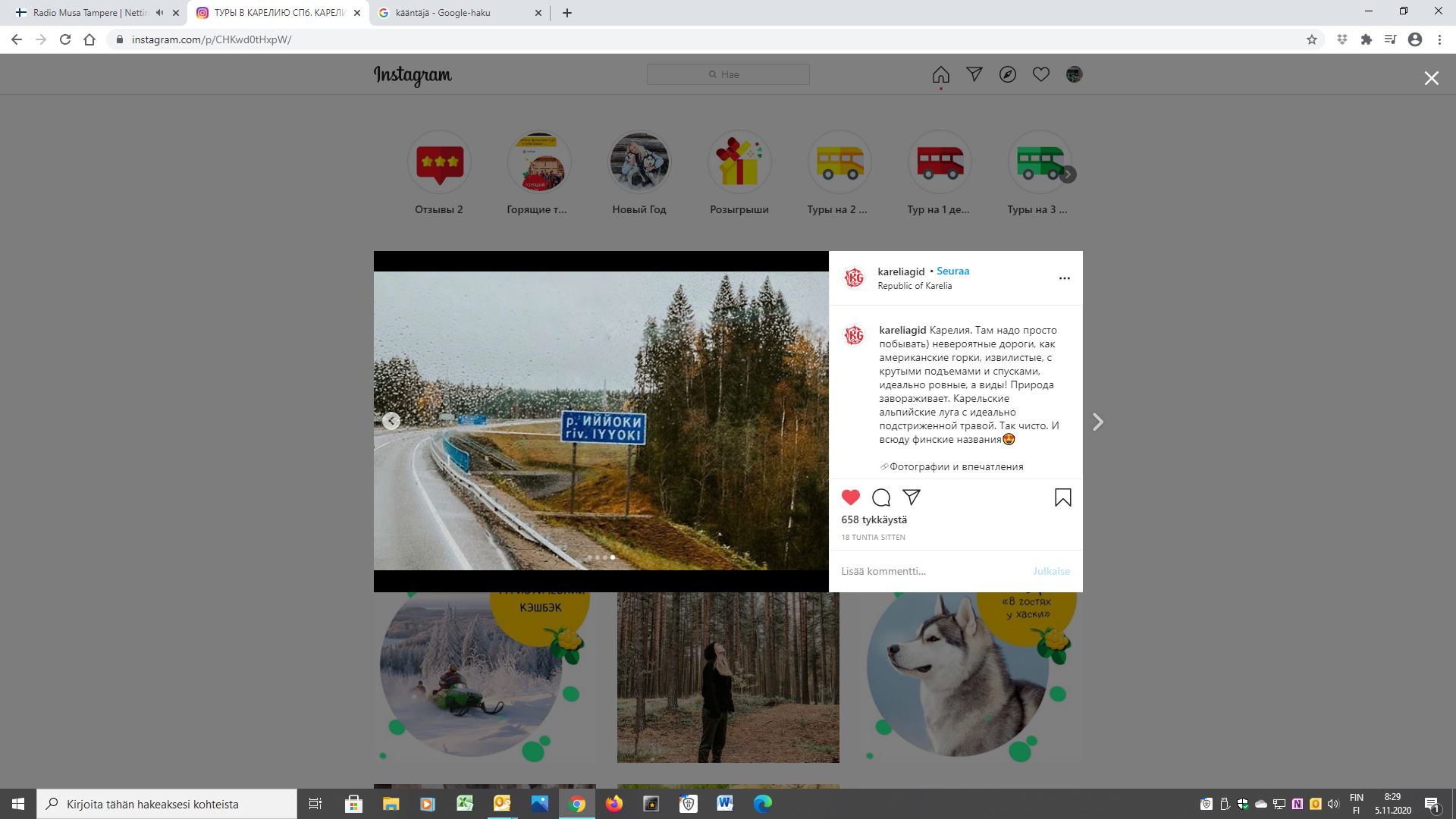Open the snowmobile post thumbnail
The image size is (1456, 819).
(485, 677)
